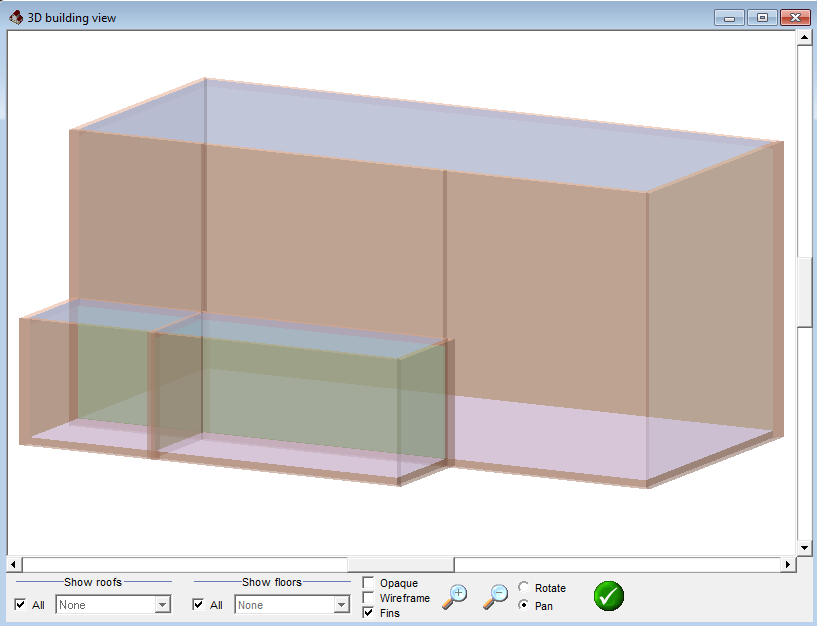Maximize the 3D building view window

coord(762,18)
